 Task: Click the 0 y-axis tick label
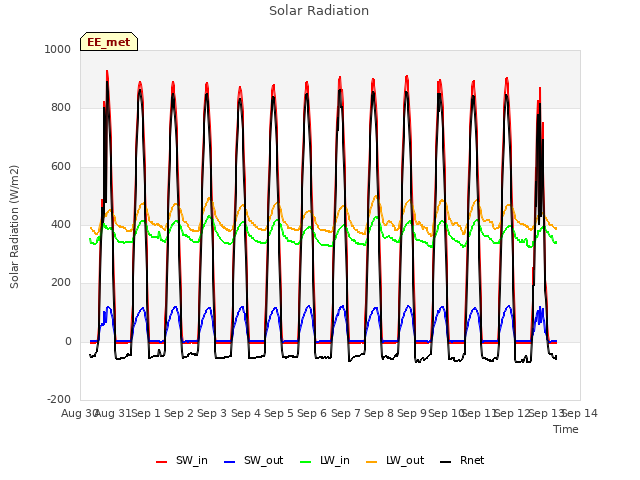(x=68, y=342)
